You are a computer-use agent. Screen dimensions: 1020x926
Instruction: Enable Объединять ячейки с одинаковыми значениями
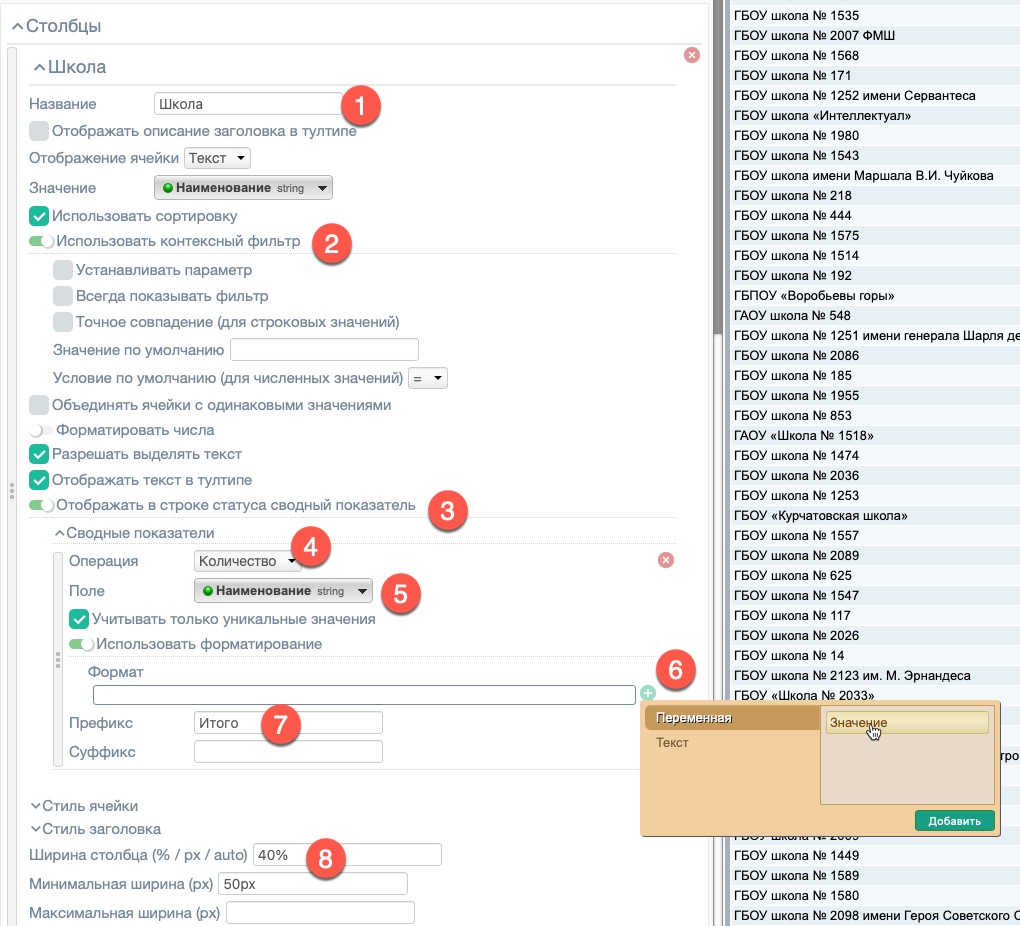click(39, 405)
